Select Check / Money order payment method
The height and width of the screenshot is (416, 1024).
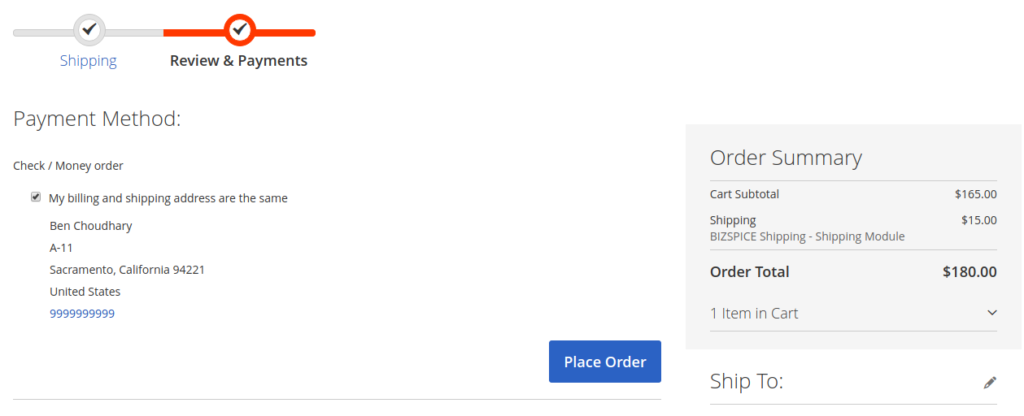[68, 166]
